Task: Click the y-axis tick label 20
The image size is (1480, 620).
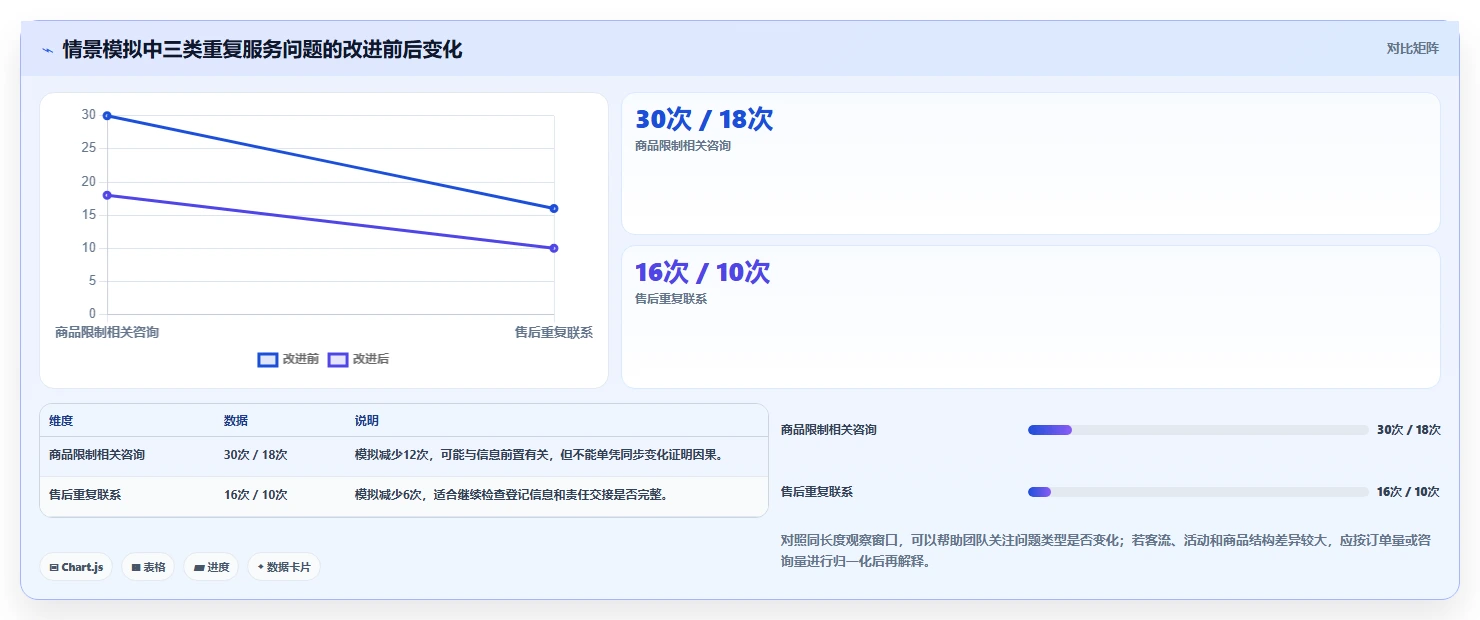Action: 89,181
